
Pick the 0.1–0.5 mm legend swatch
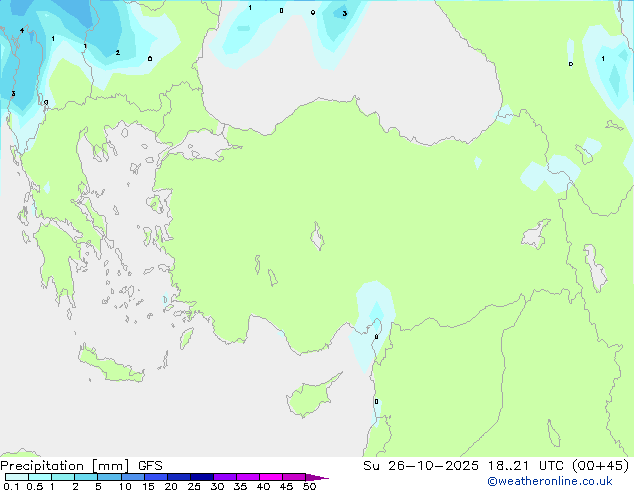[x=17, y=477]
